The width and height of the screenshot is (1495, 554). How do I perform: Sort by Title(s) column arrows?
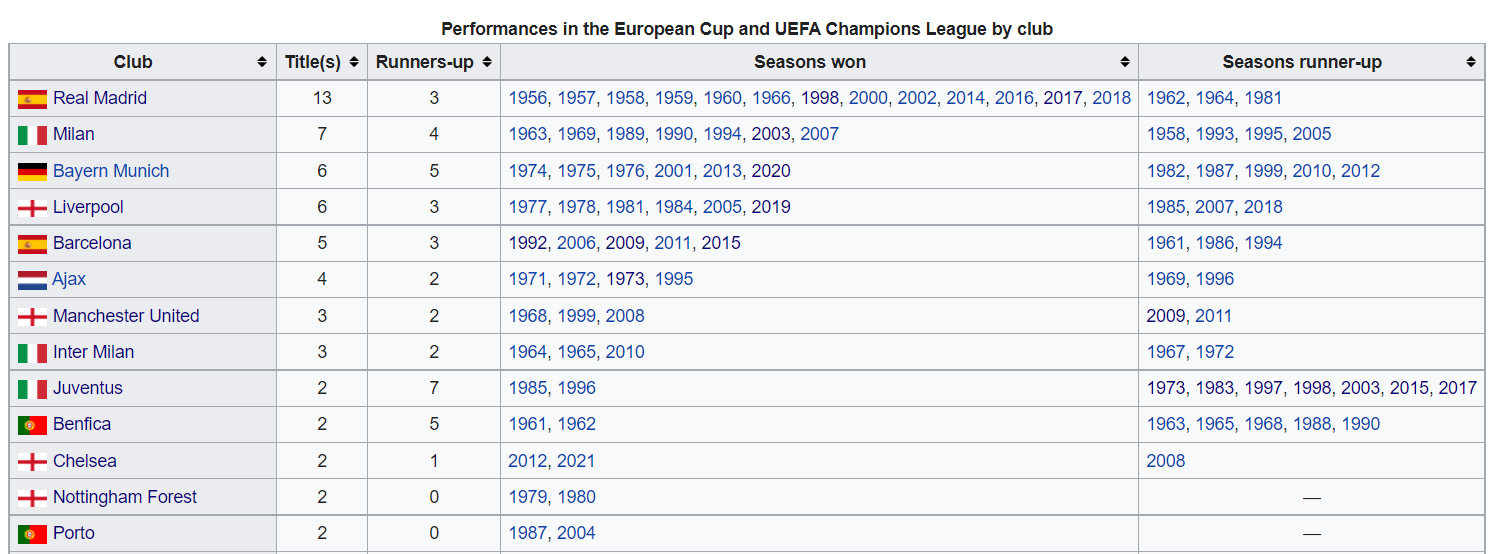(x=353, y=62)
